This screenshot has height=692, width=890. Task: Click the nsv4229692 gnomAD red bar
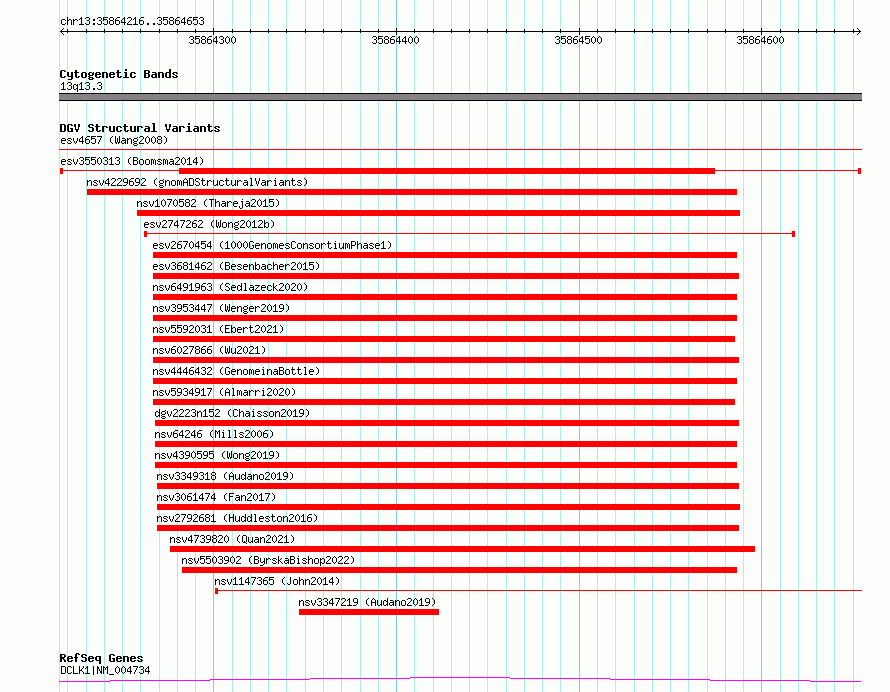point(412,192)
